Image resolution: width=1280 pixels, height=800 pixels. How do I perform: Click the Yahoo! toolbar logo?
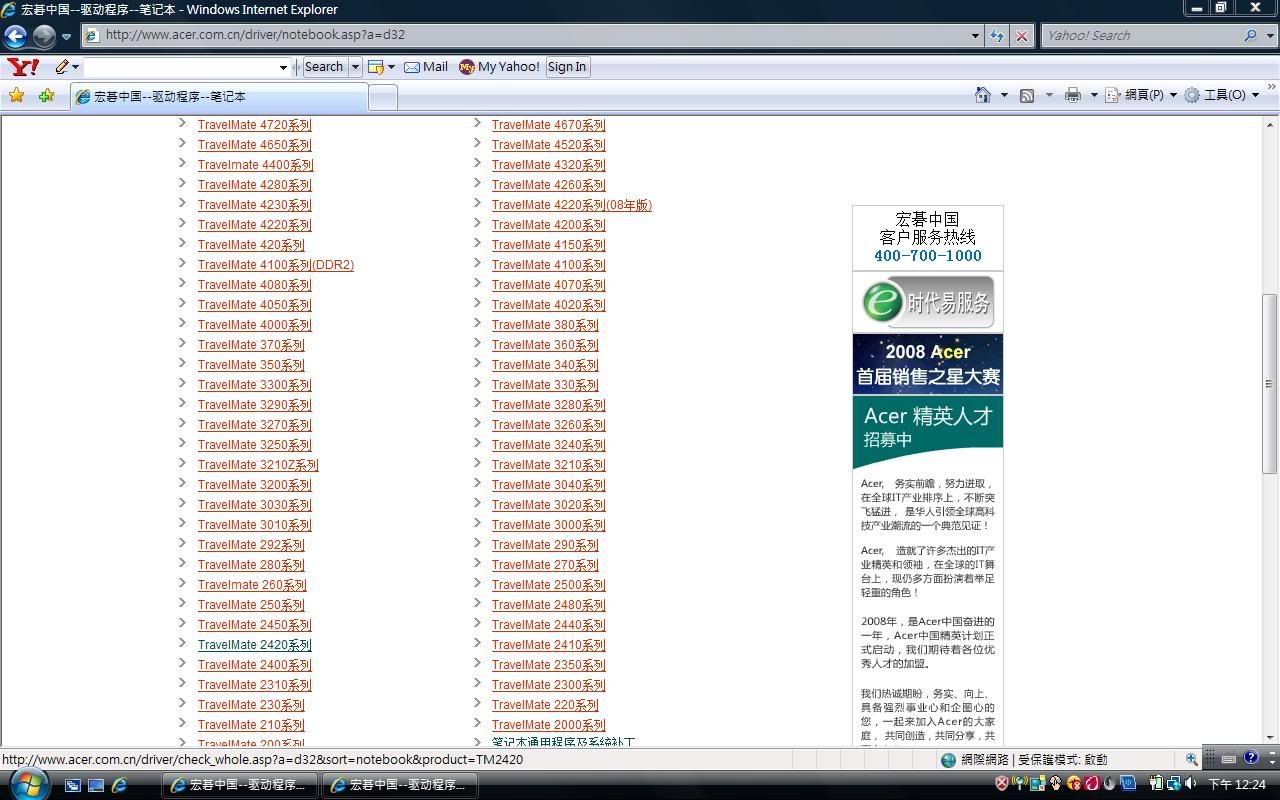click(23, 67)
